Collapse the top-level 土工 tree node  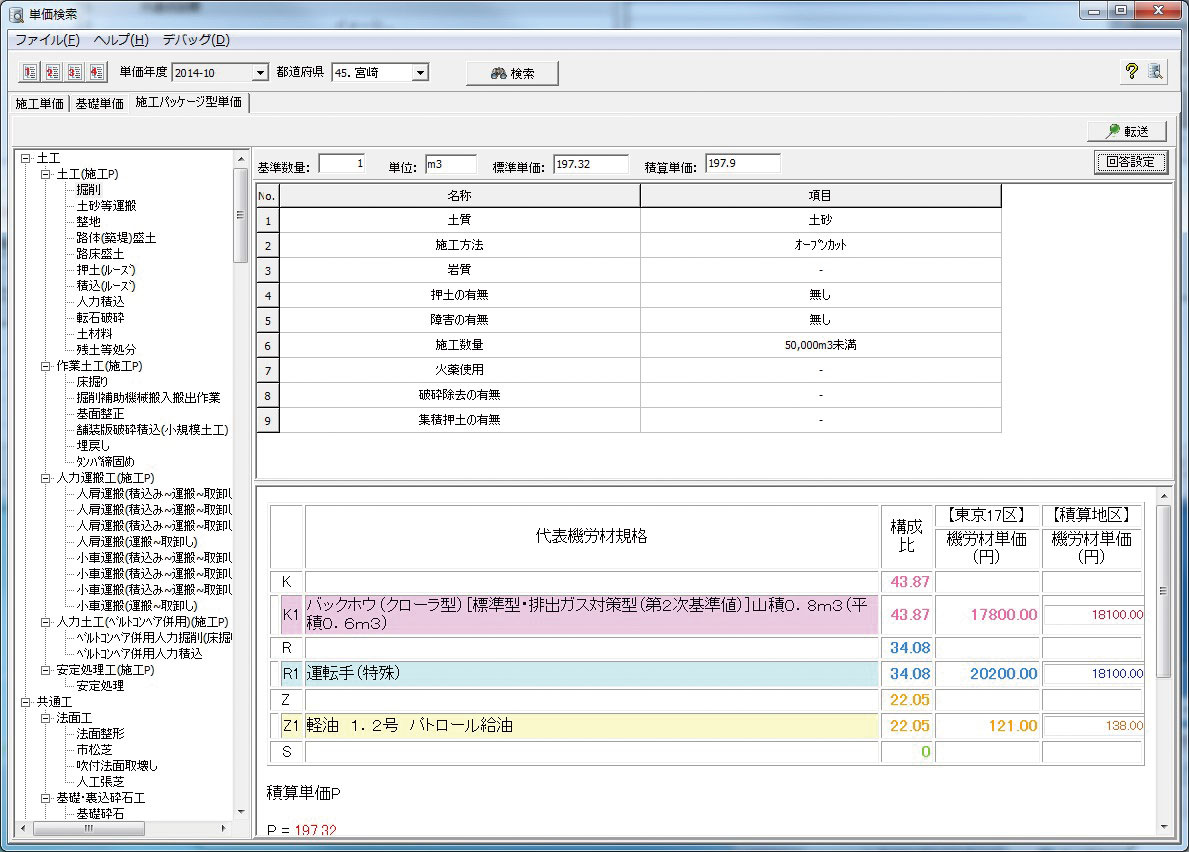pyautogui.click(x=26, y=158)
